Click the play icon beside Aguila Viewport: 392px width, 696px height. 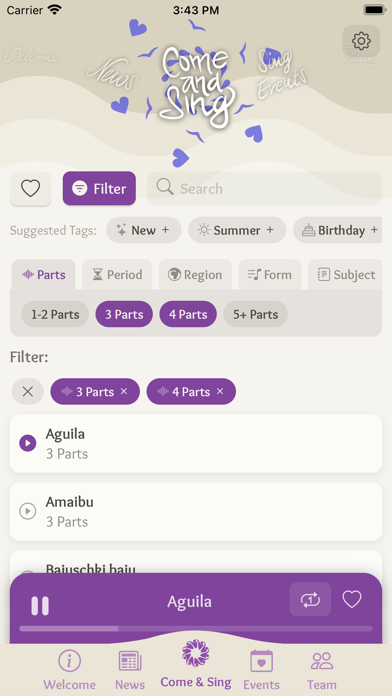pos(28,443)
